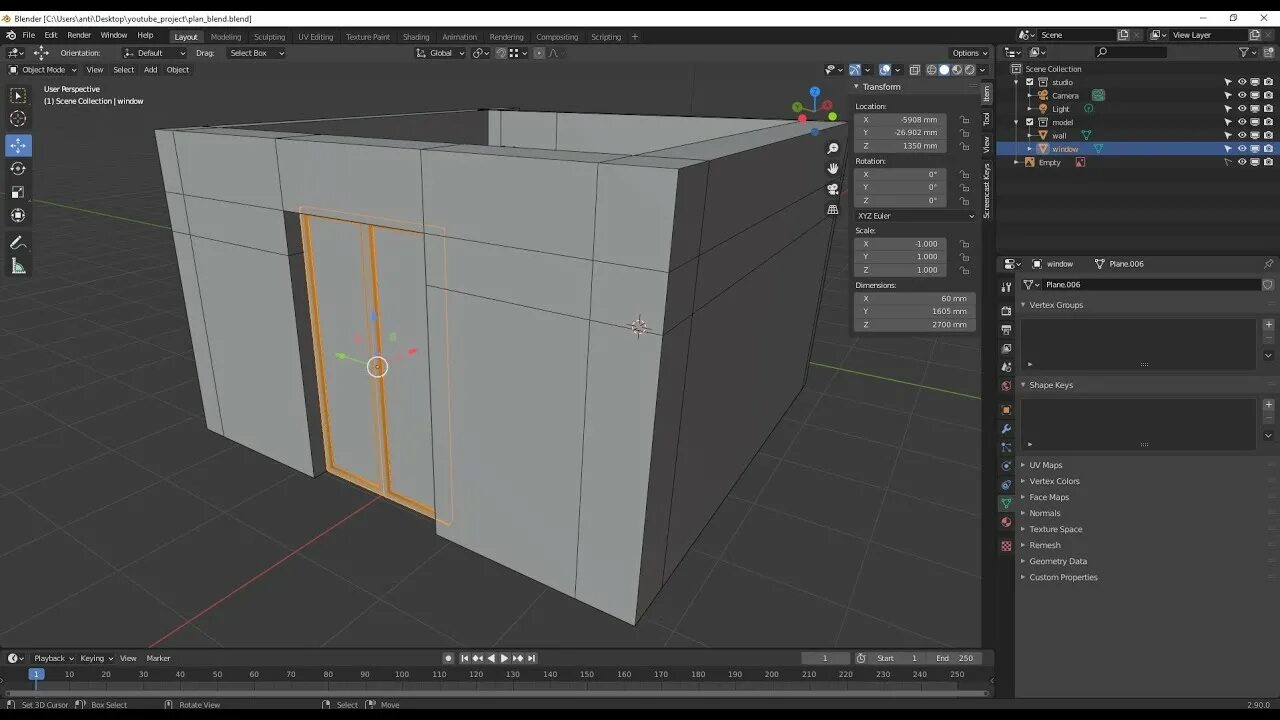Expand the Geometry Data panel
The image size is (1280, 720).
point(1057,561)
